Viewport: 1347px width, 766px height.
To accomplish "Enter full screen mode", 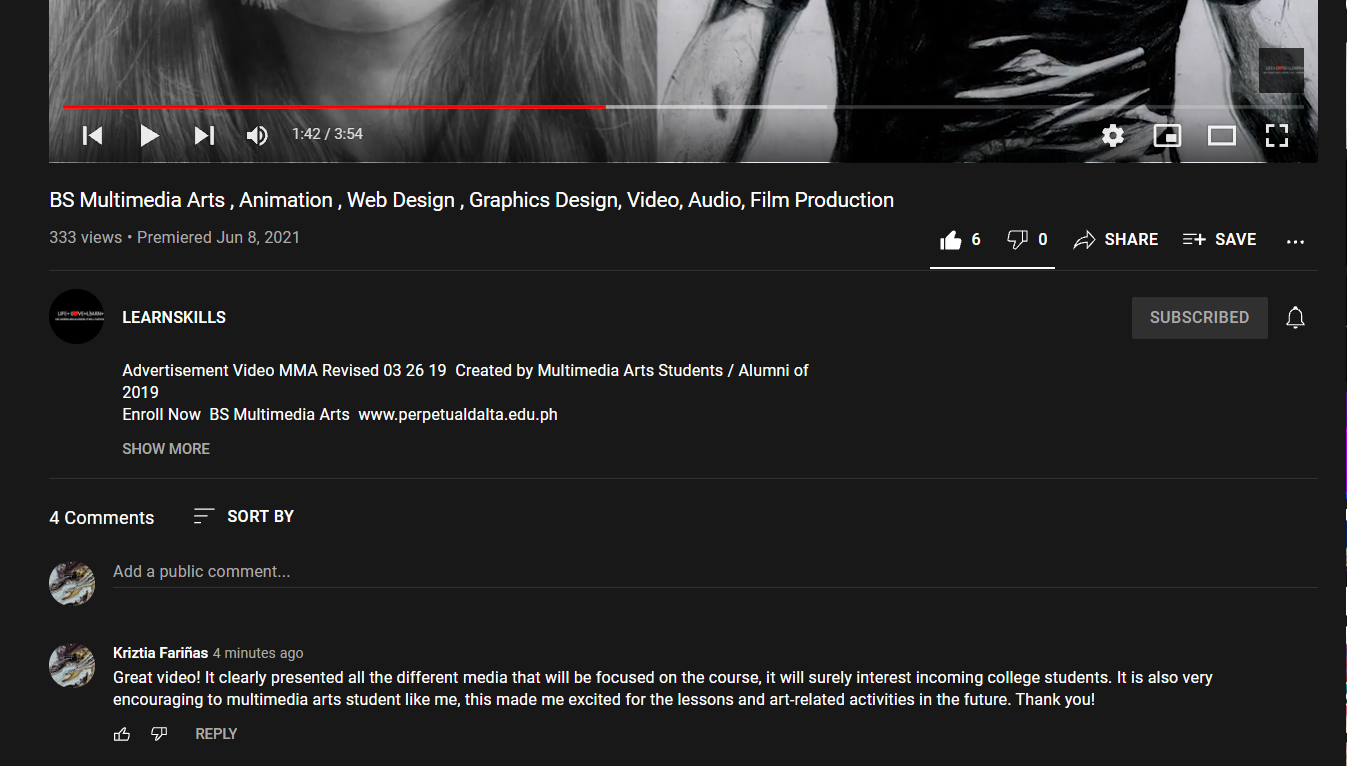I will pyautogui.click(x=1277, y=135).
